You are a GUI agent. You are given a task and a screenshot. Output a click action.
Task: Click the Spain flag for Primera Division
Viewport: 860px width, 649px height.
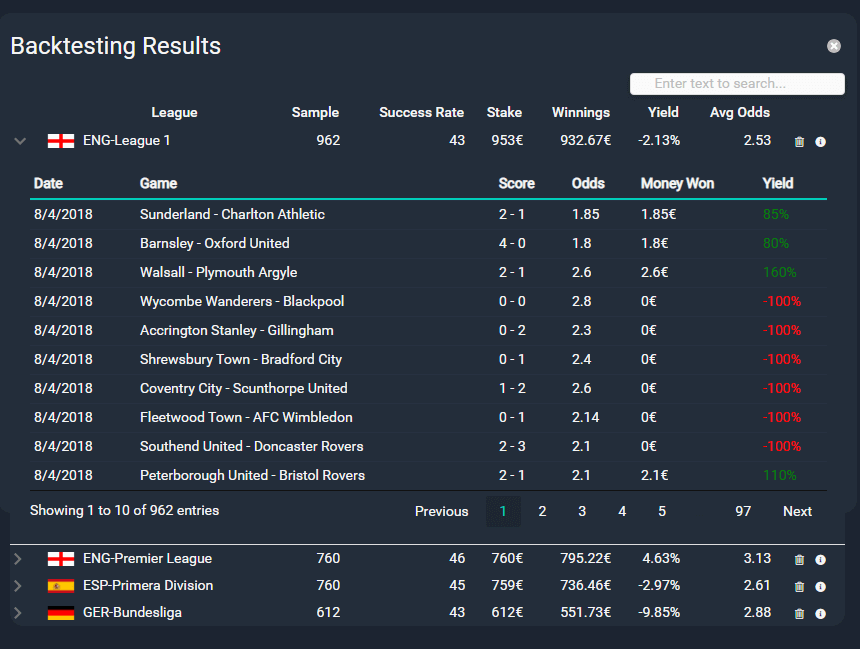(x=59, y=586)
